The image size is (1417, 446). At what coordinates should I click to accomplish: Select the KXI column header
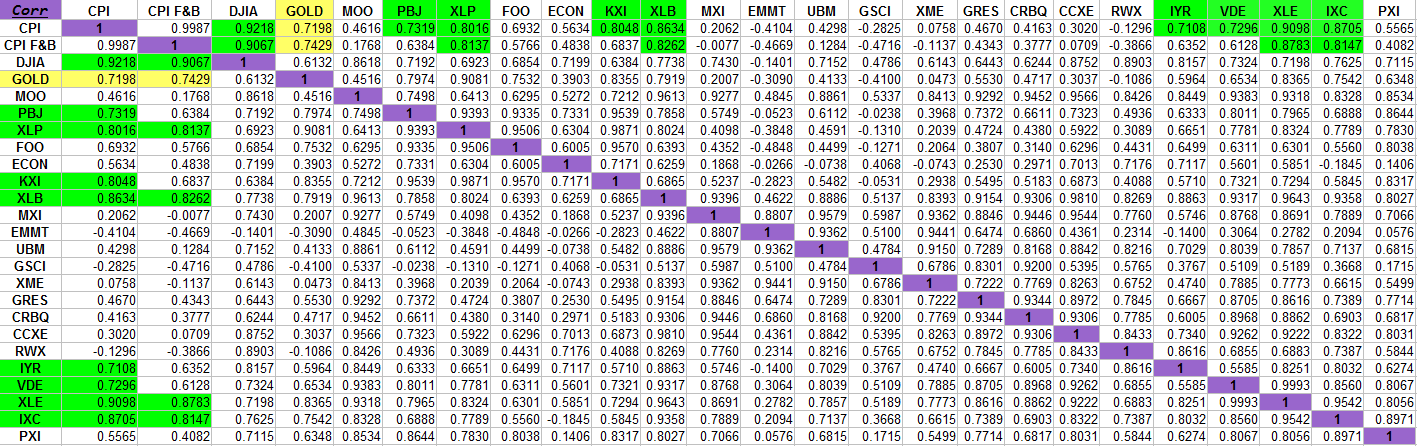coord(617,9)
